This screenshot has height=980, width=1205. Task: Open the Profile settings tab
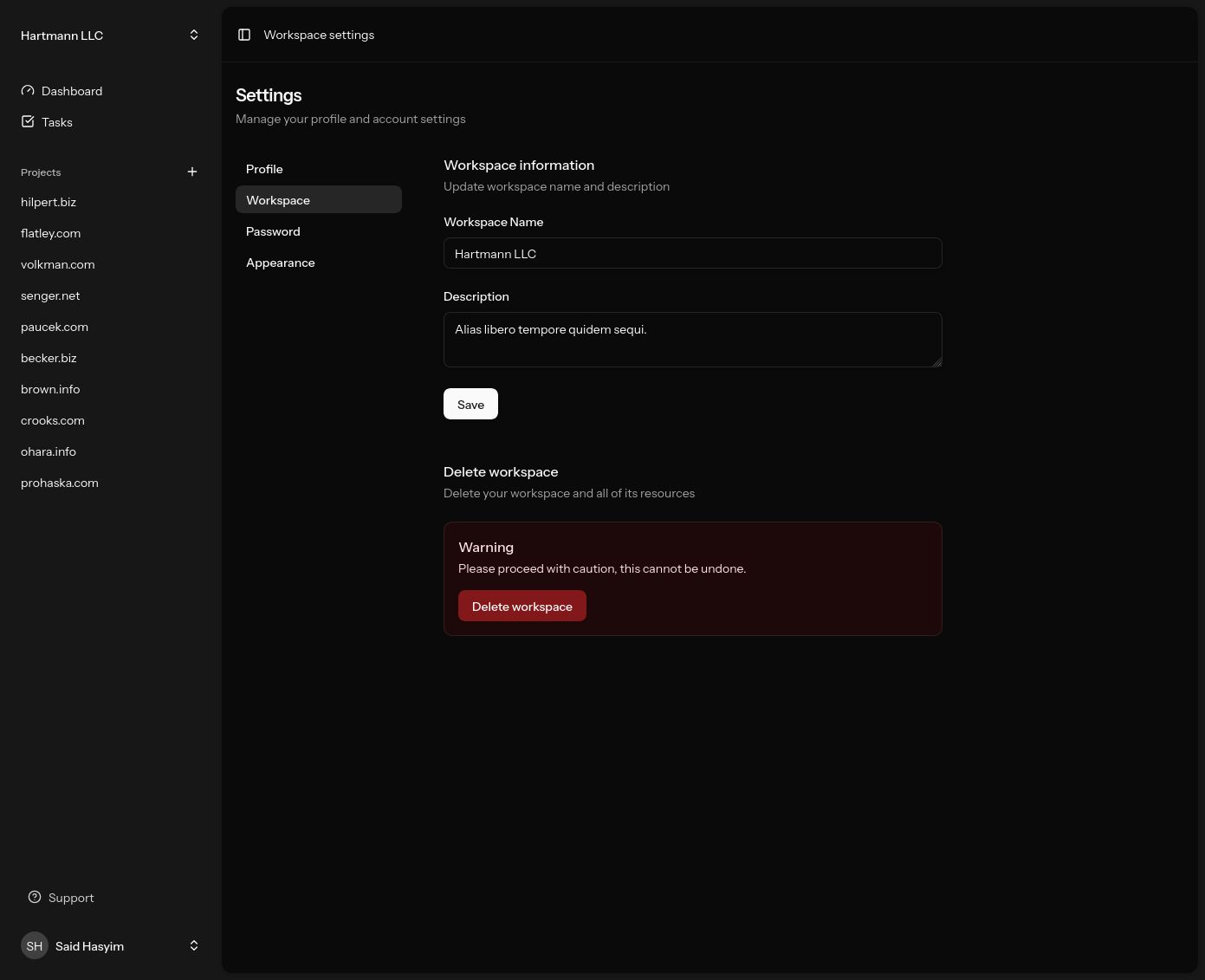[319, 168]
